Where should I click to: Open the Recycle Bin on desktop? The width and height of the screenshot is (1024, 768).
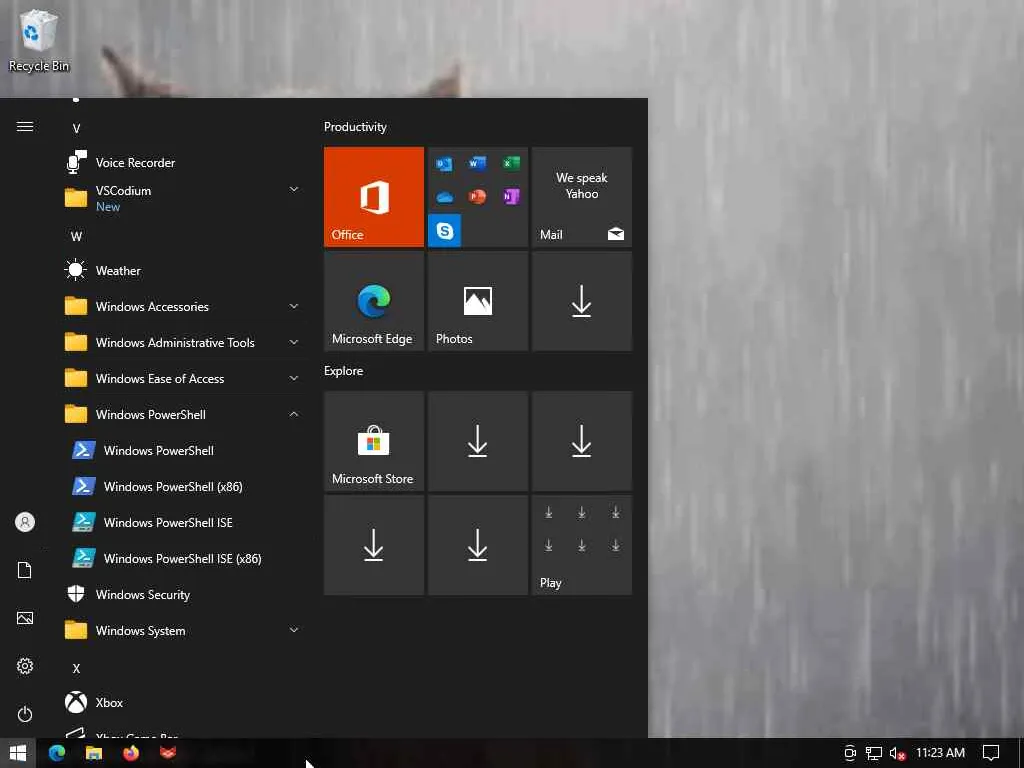[39, 40]
